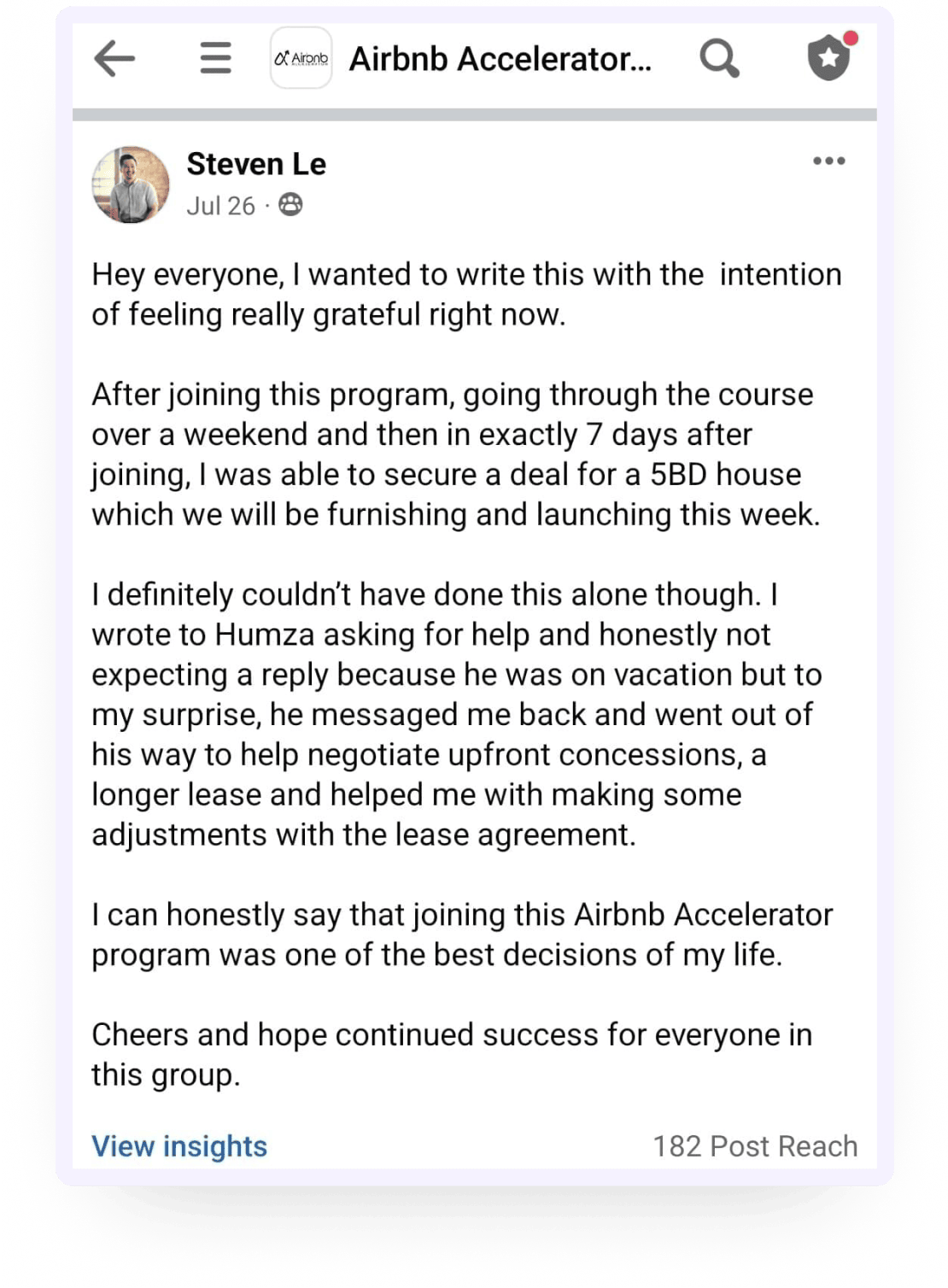Open the Jul 26 post timestamp
Viewport: 948px width, 1288px height.
[x=220, y=206]
